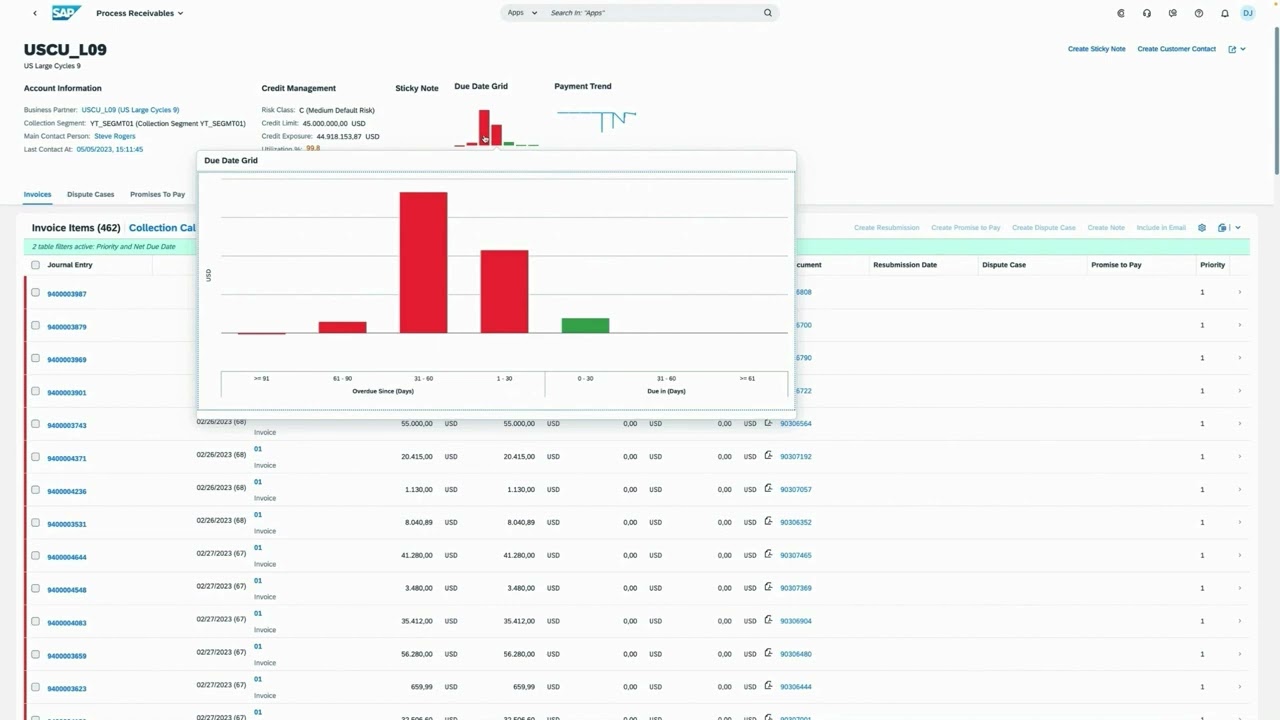Select checkbox for journal entry 9400003901
Viewport: 1280px width, 720px height.
click(35, 391)
